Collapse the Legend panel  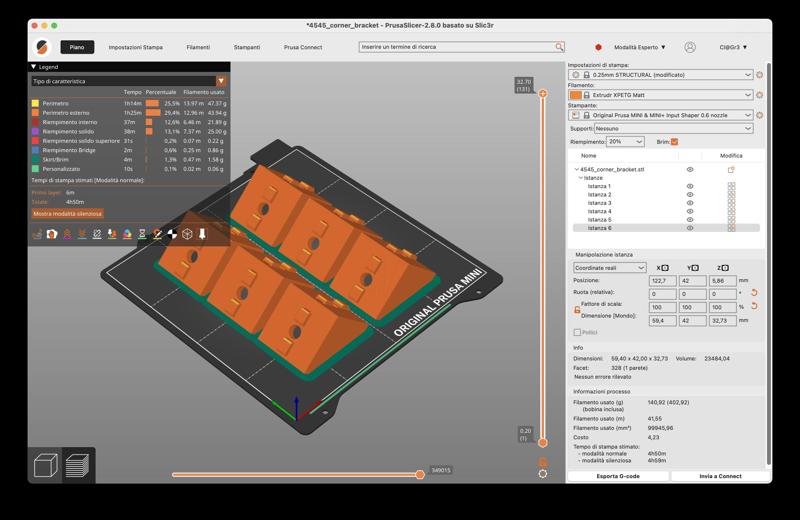[34, 67]
